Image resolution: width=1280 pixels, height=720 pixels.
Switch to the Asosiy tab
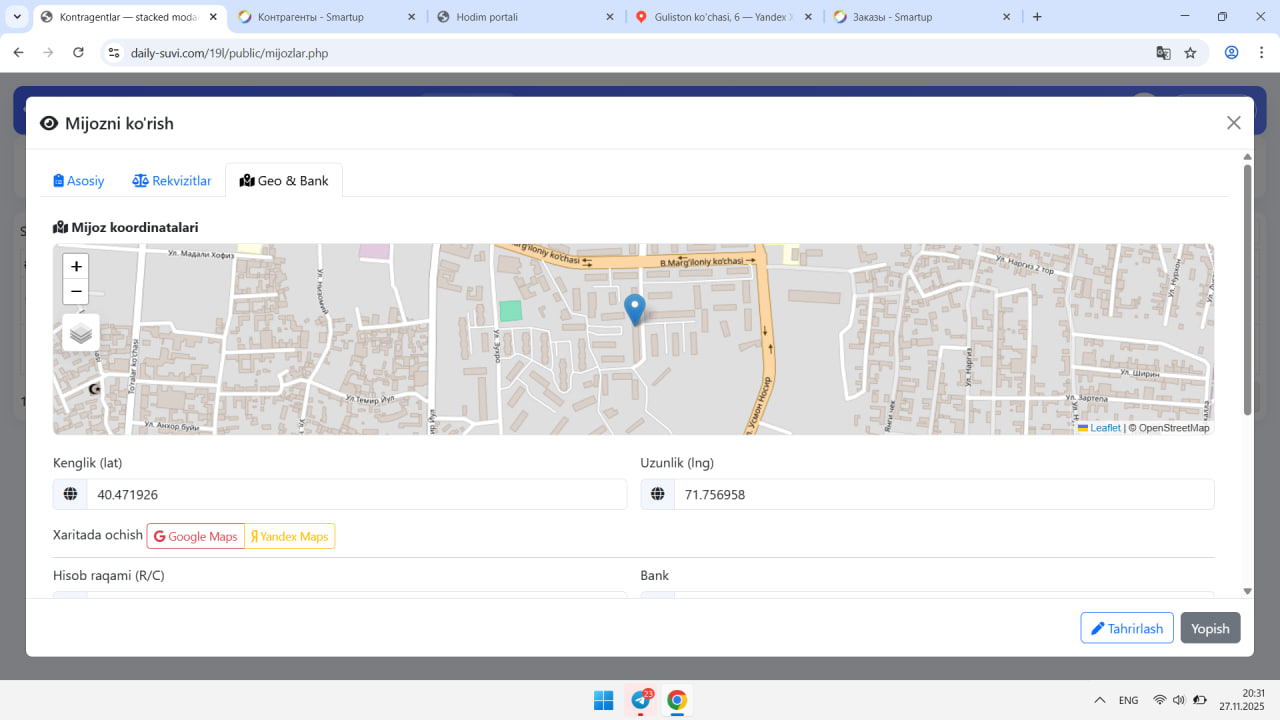[x=79, y=181]
